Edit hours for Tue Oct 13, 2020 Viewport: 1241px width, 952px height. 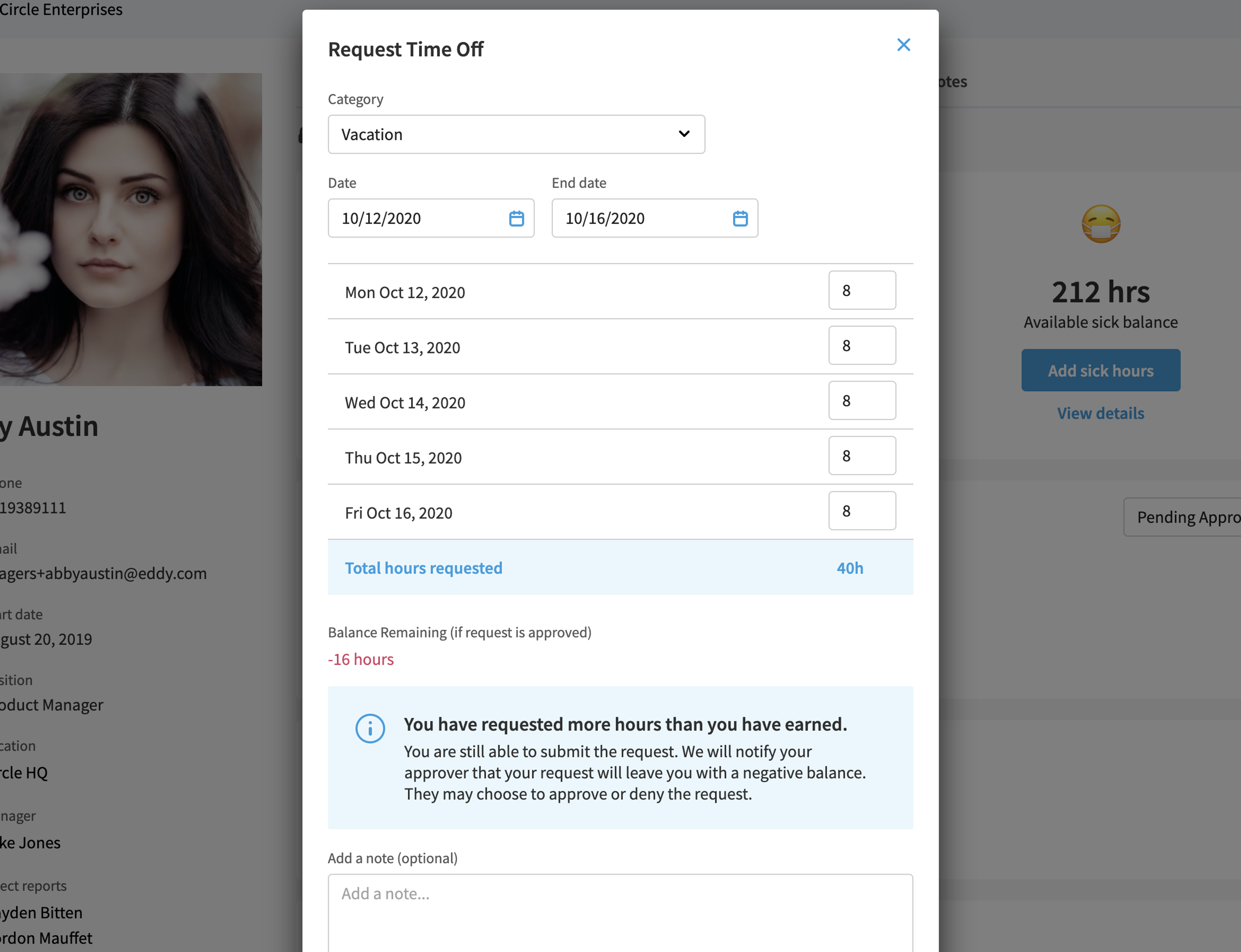point(862,345)
